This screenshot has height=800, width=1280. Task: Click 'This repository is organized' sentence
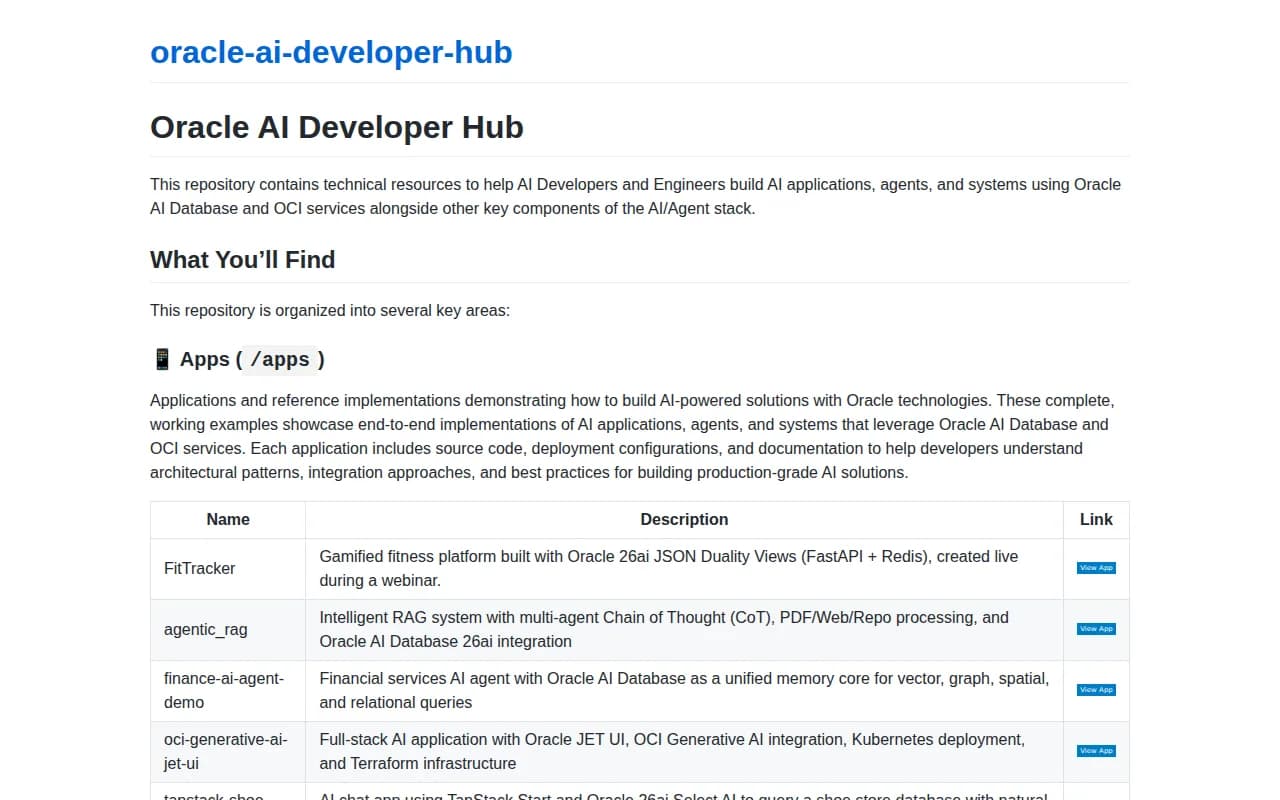[330, 310]
